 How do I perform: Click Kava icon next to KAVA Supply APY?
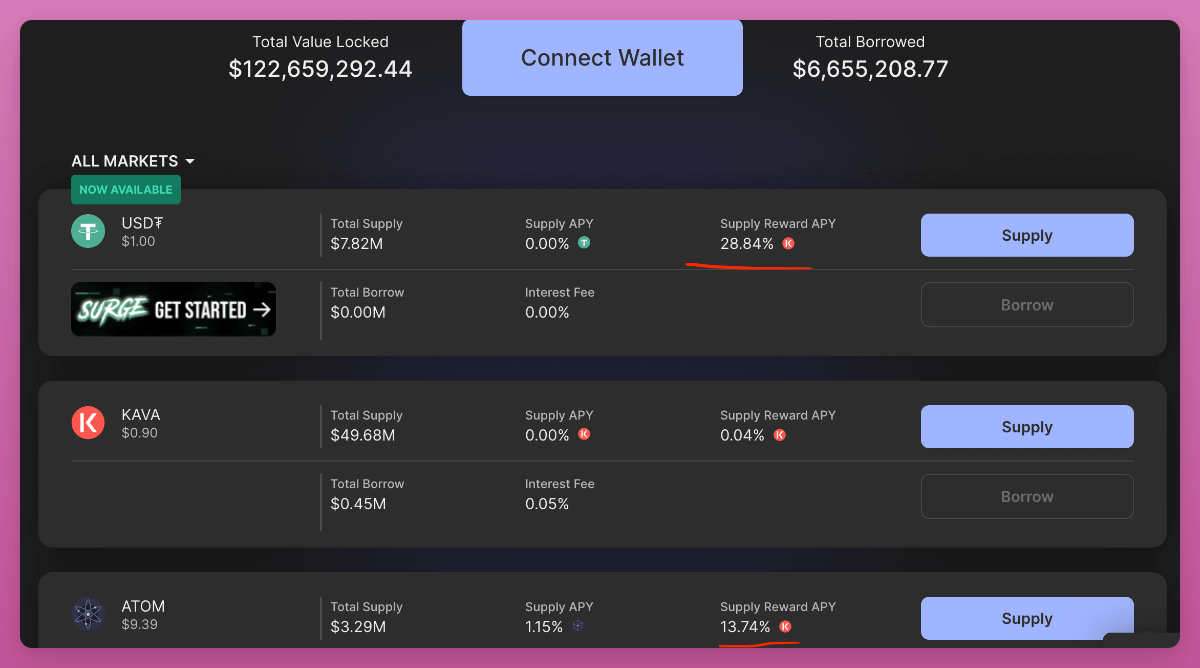[x=584, y=435]
